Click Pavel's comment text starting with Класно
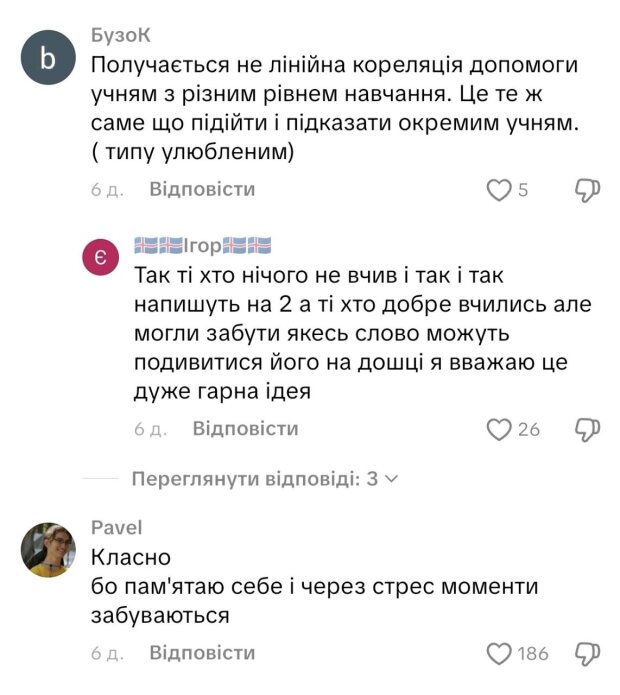620x695 pixels. 131,557
